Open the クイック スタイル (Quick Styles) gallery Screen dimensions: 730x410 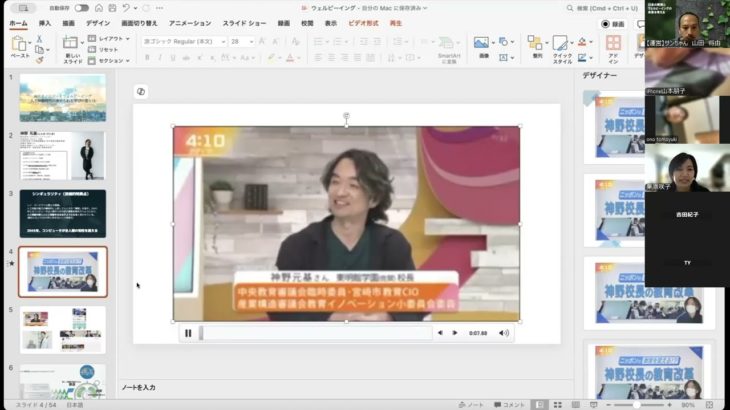(x=561, y=49)
